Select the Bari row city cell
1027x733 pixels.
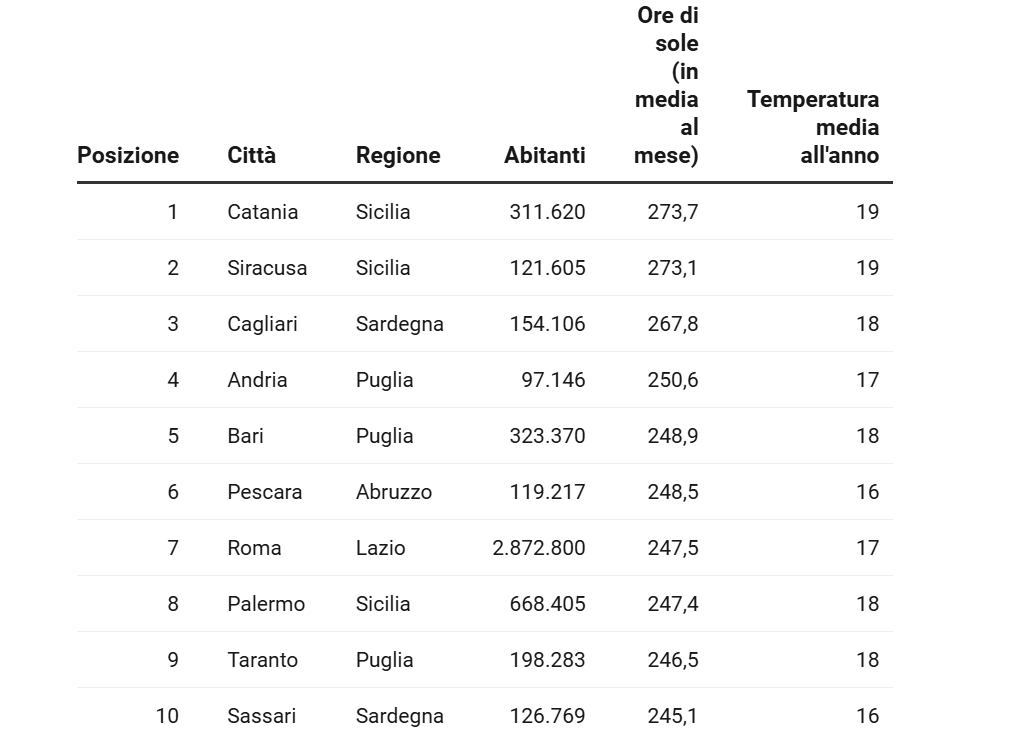(x=246, y=436)
